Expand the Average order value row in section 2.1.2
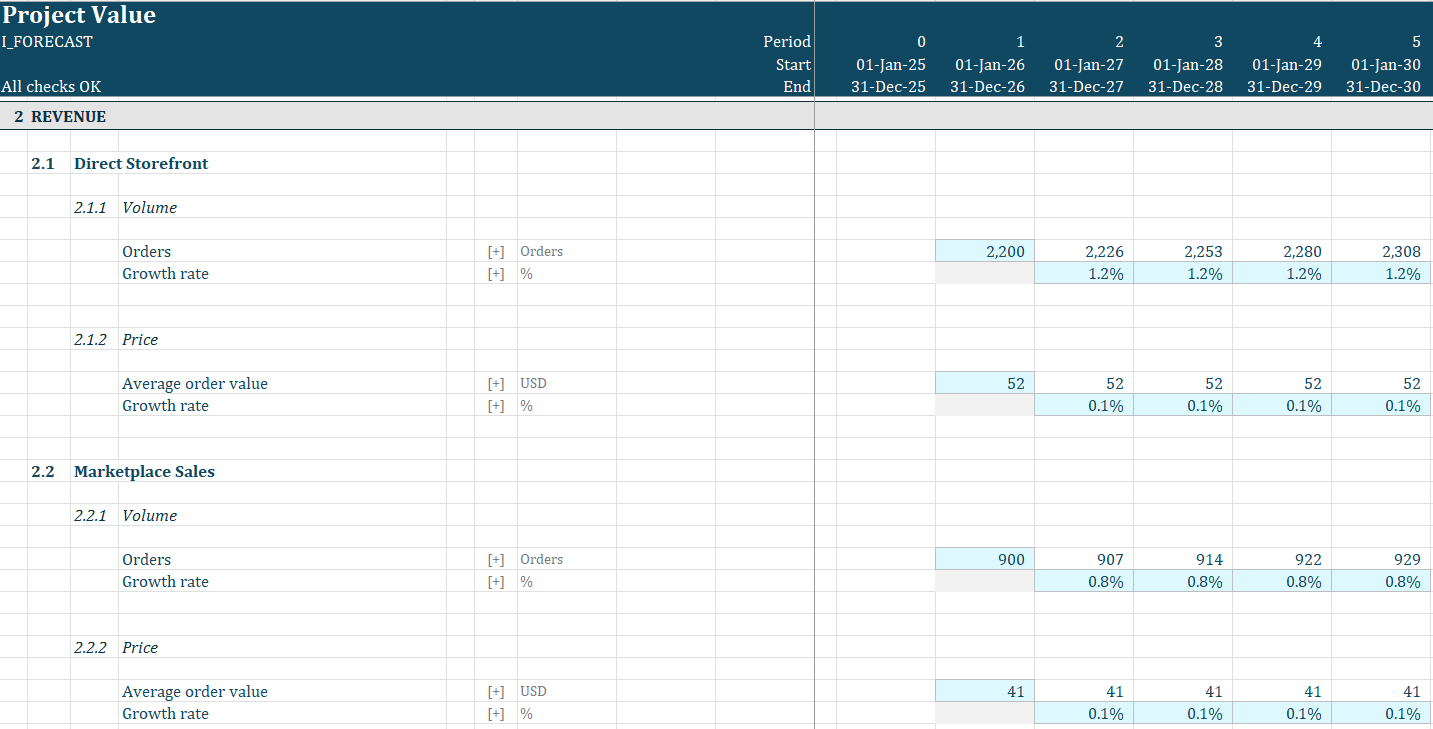 click(496, 383)
